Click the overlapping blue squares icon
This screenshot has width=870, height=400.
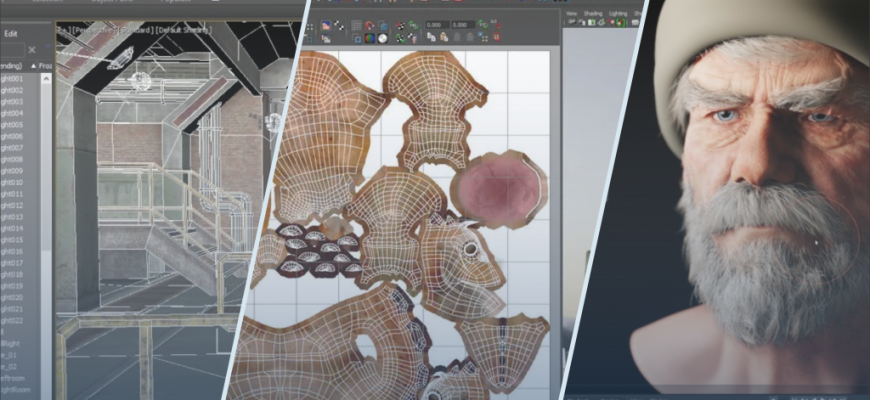[383, 25]
